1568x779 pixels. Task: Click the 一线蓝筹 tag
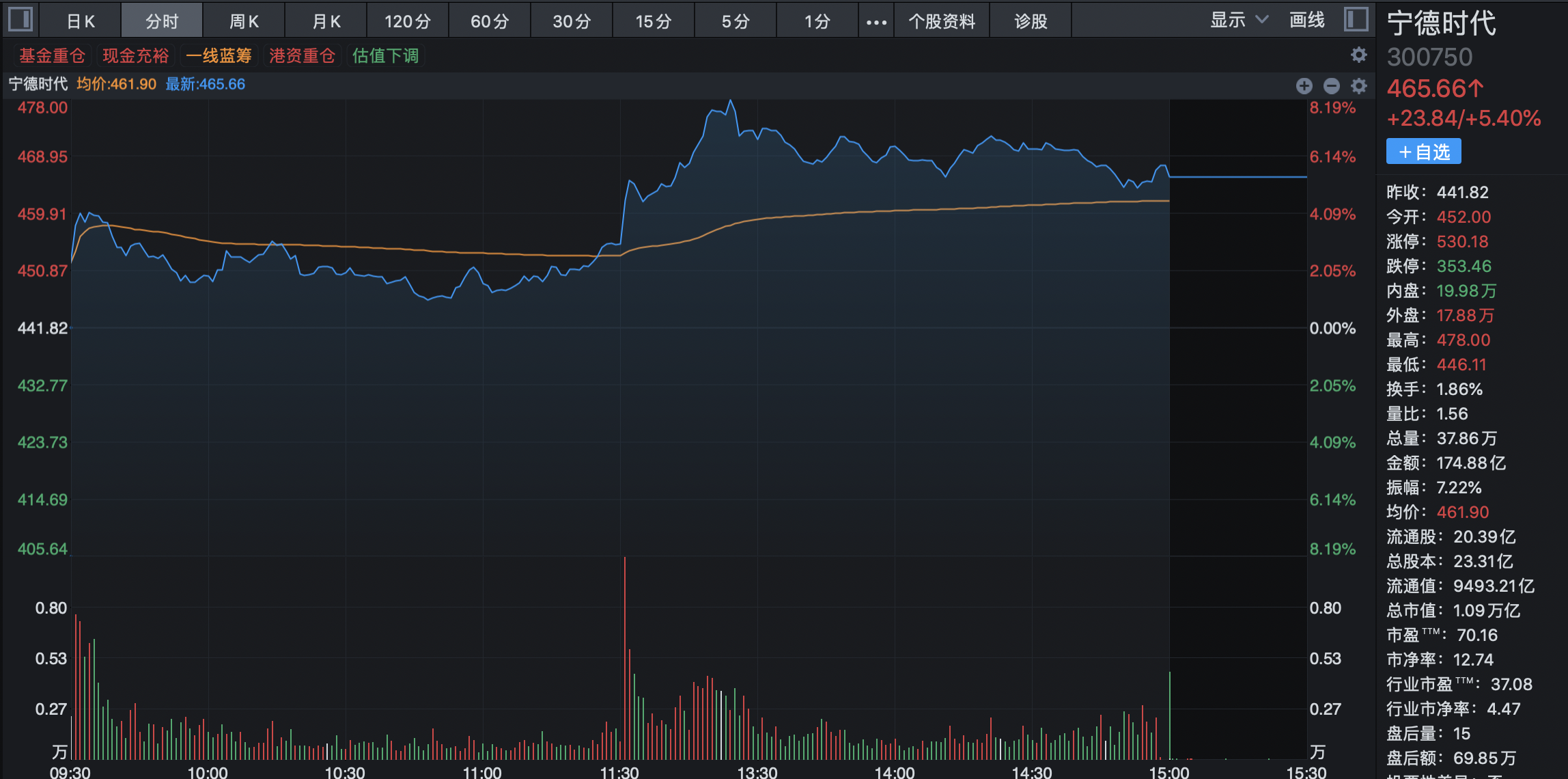(219, 55)
